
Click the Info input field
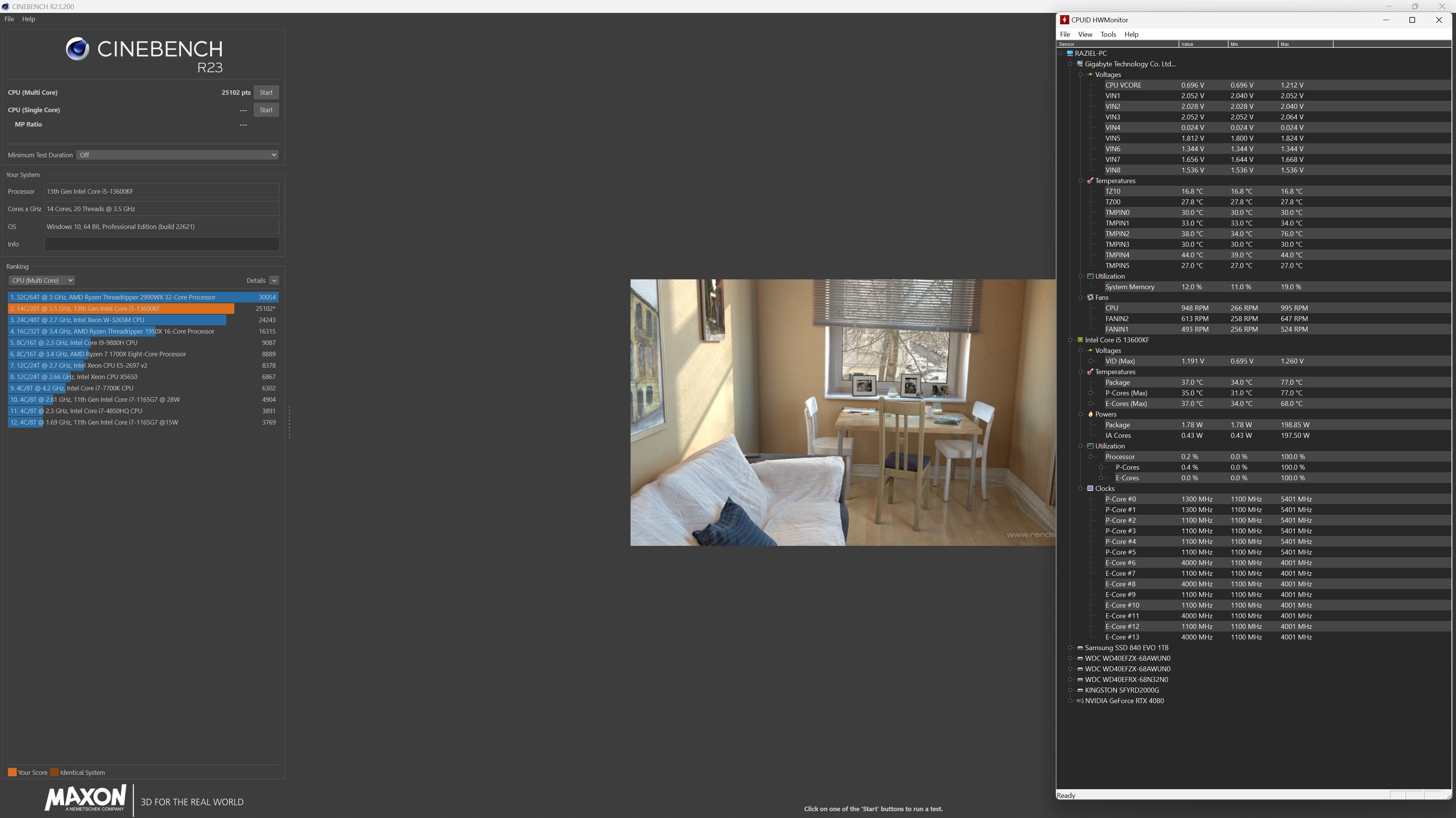pyautogui.click(x=162, y=244)
